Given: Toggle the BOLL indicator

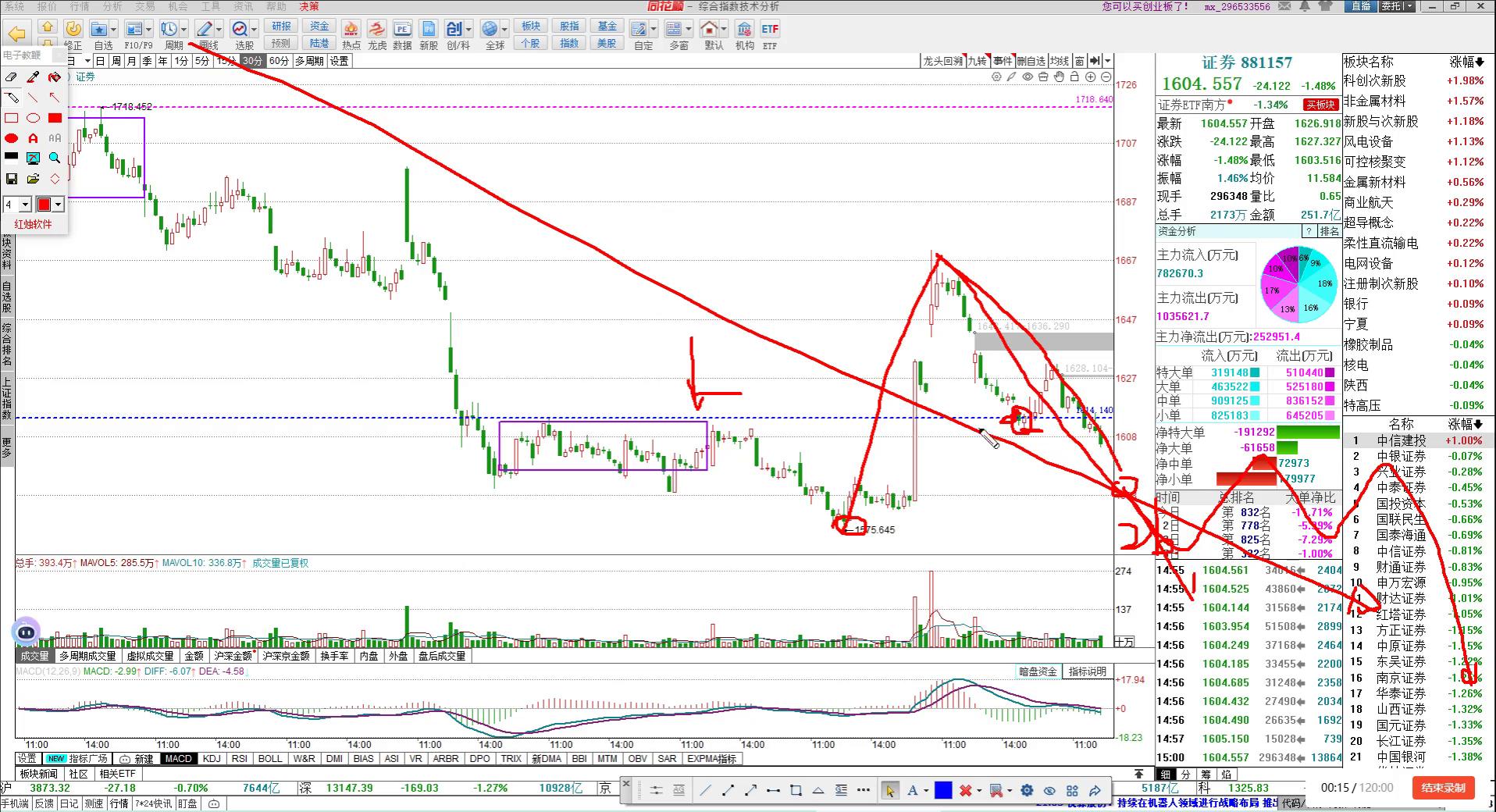Looking at the screenshot, I should click(x=270, y=758).
